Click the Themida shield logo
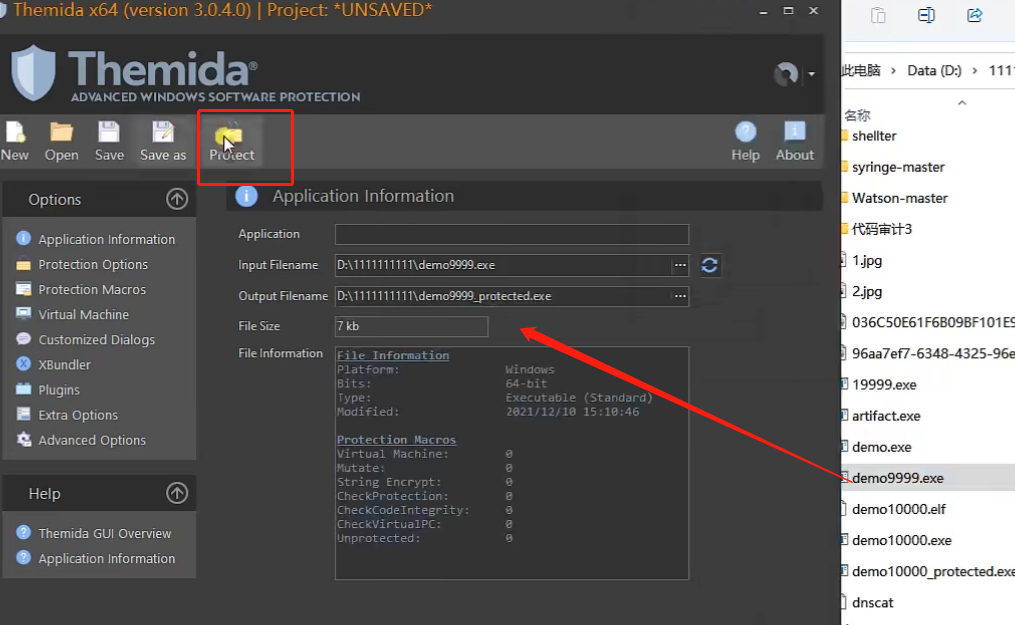Image resolution: width=1015 pixels, height=625 pixels. pos(33,73)
